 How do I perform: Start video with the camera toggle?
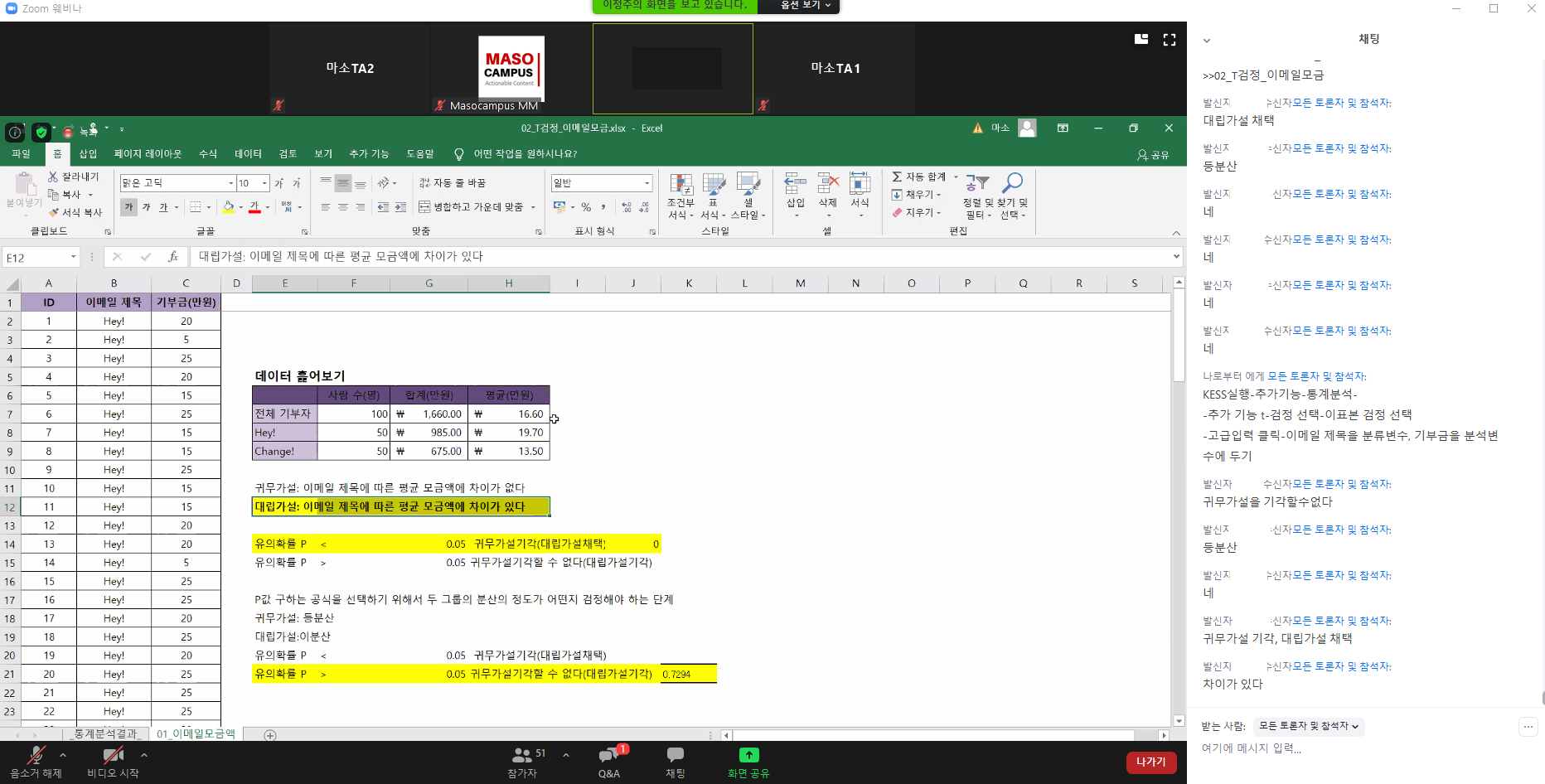point(113,756)
